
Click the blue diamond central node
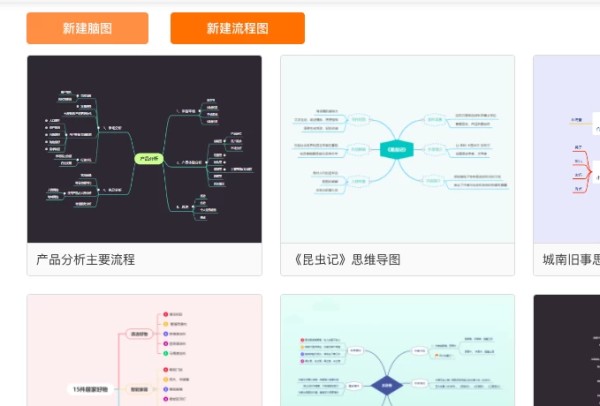coord(387,384)
